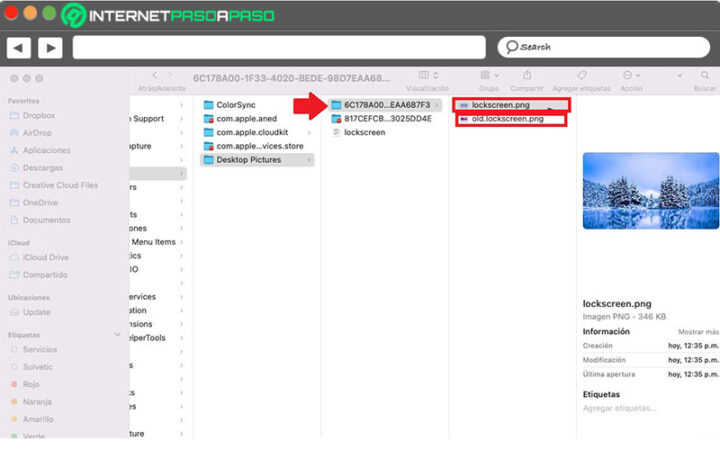Click the Mostrar más link
This screenshot has width=720, height=450.
[698, 331]
